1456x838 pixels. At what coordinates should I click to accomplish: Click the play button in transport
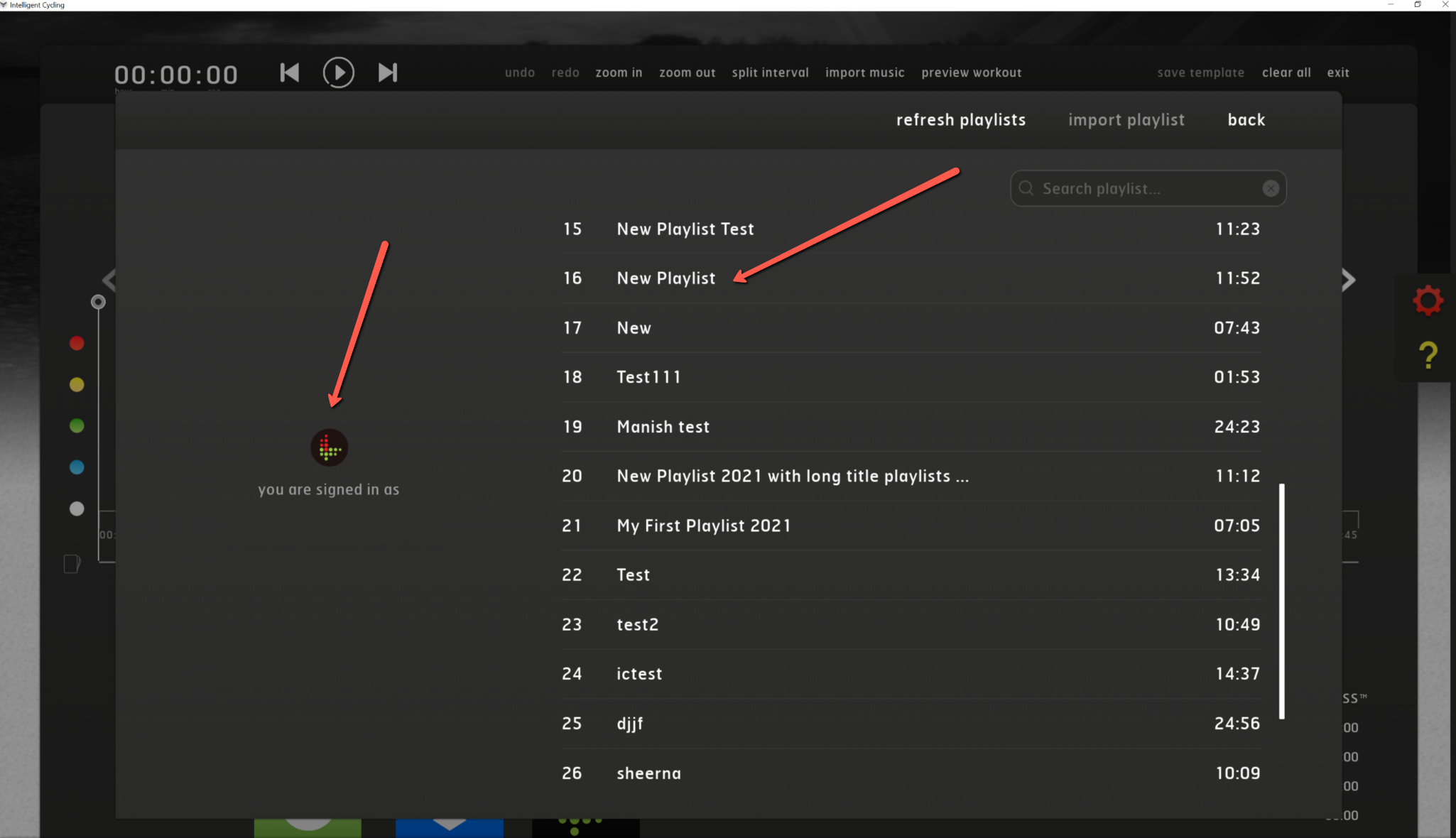[x=338, y=72]
